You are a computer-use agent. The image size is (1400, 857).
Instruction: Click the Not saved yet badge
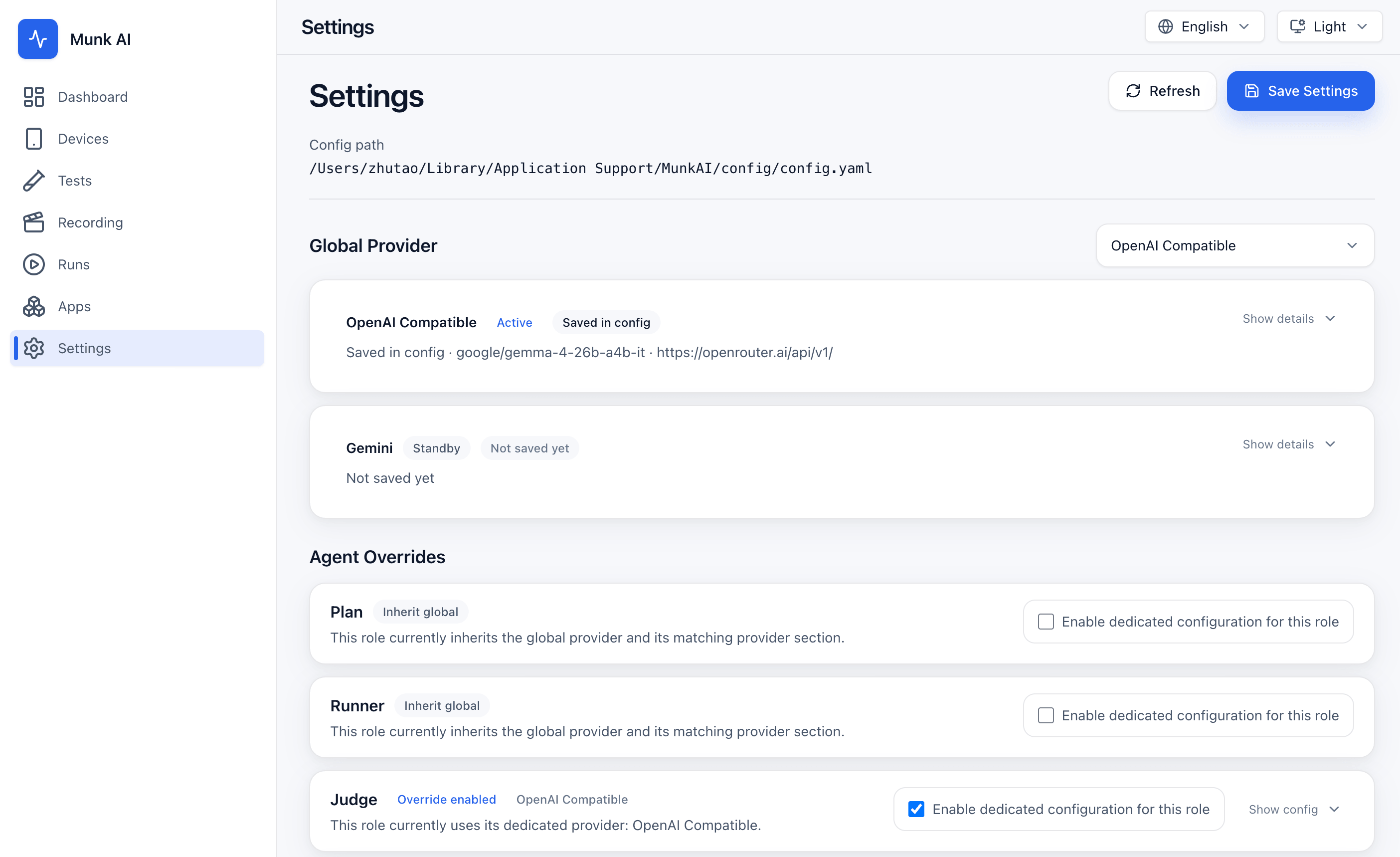pyautogui.click(x=529, y=448)
